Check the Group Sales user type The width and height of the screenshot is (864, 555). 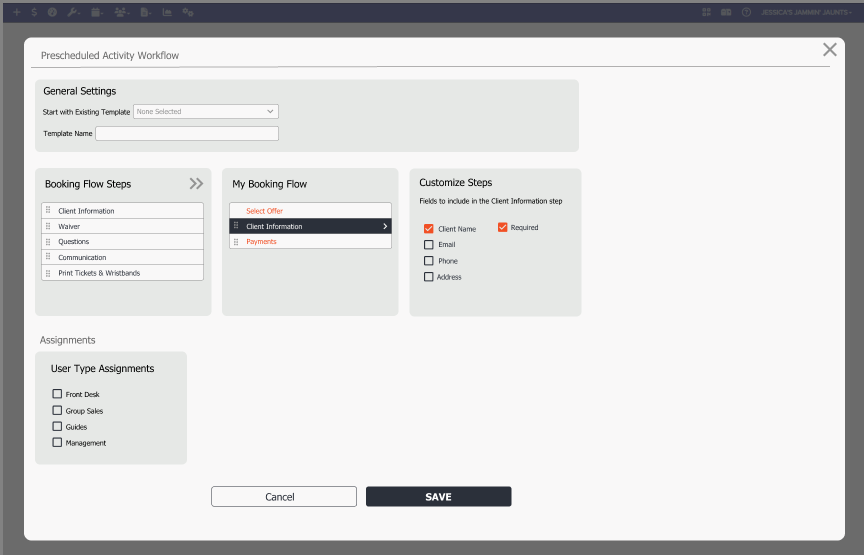57,410
